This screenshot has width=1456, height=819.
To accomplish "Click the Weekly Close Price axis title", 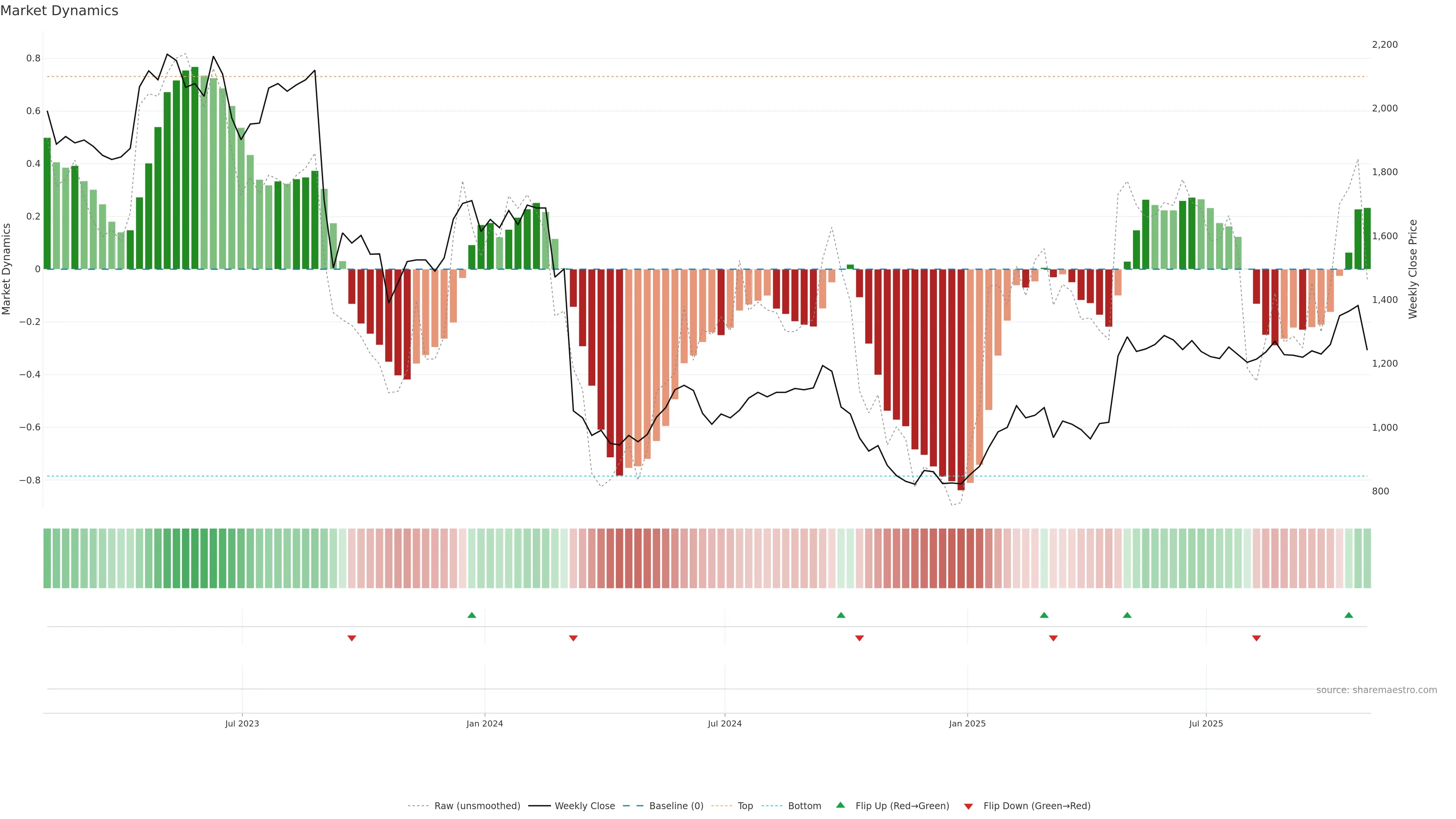I will point(1412,269).
